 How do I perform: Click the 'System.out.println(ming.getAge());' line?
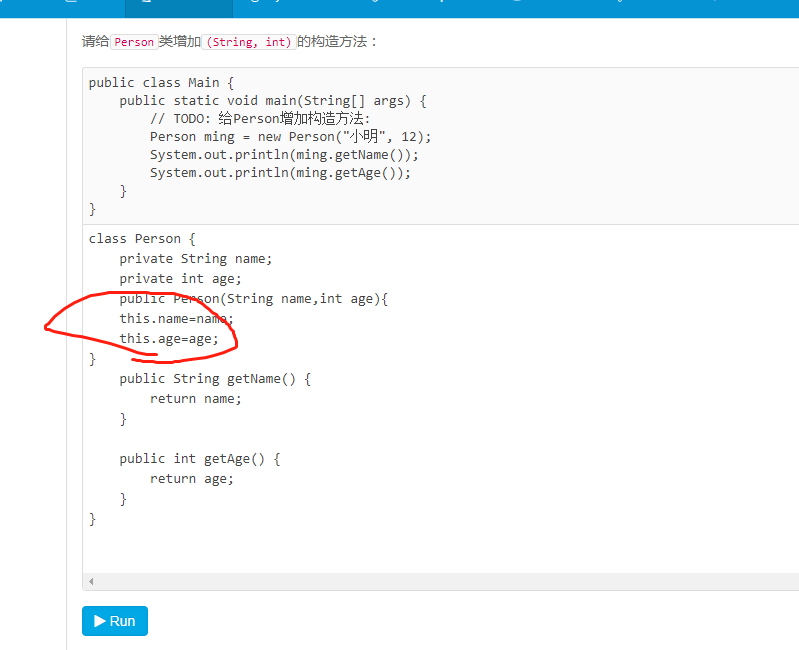click(x=280, y=173)
